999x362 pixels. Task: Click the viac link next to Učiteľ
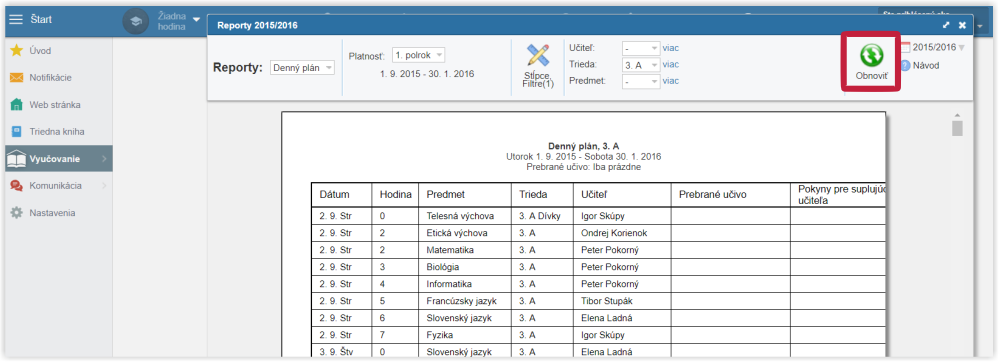click(x=671, y=48)
